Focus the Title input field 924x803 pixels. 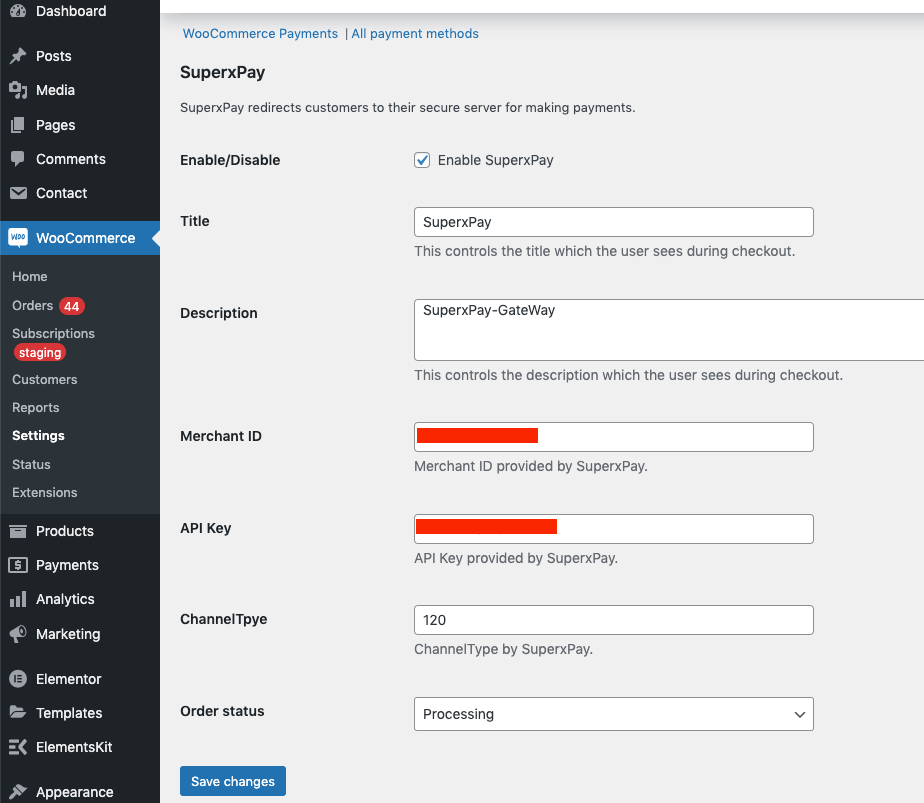pos(613,222)
